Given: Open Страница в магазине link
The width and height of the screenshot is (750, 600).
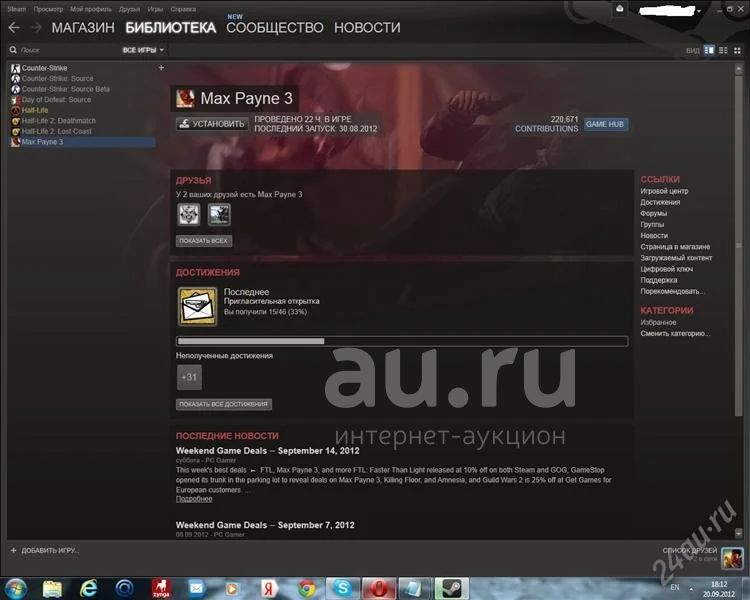Looking at the screenshot, I should click(x=675, y=246).
